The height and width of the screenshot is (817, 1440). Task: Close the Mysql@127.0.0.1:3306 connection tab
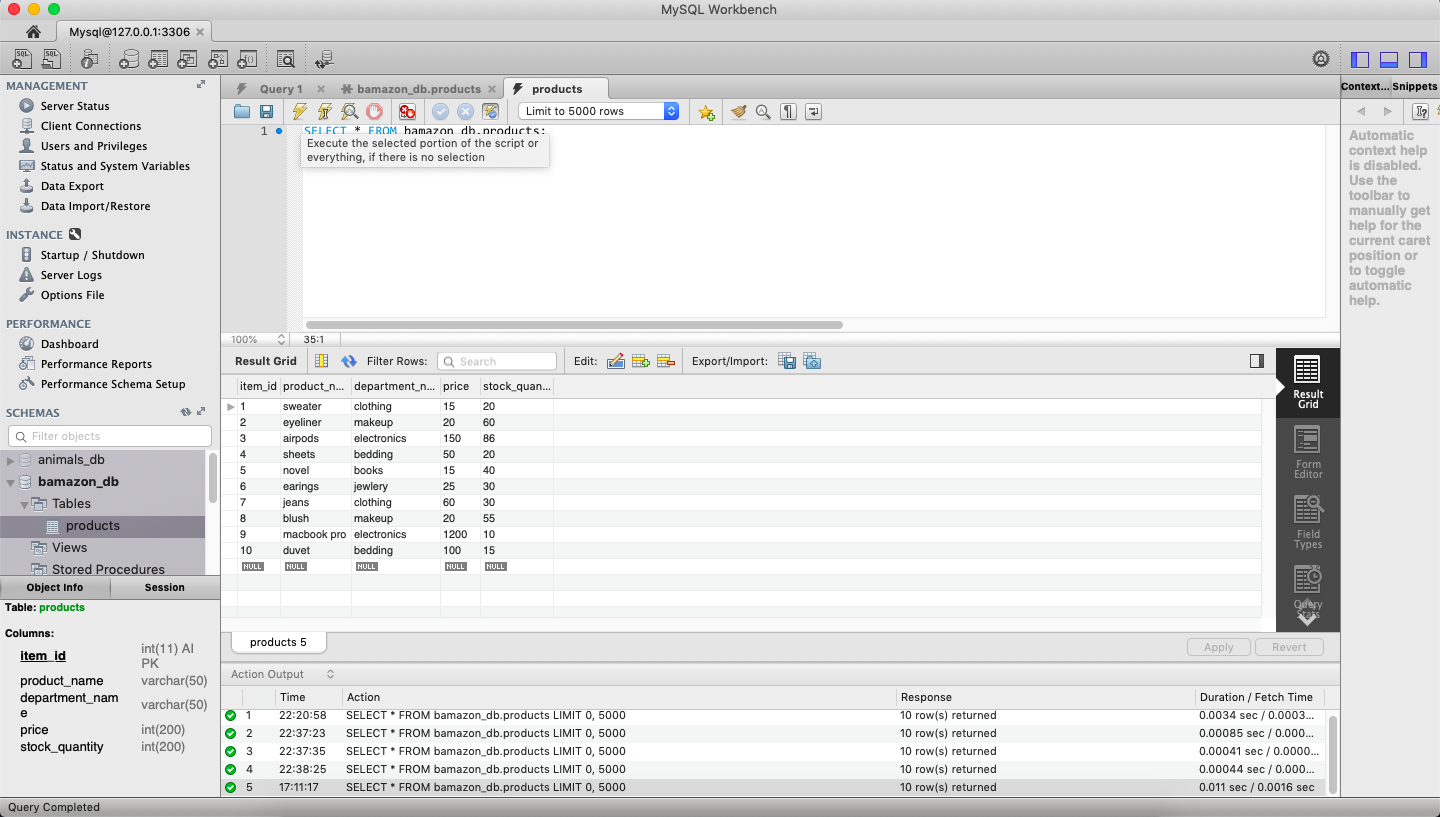click(200, 32)
